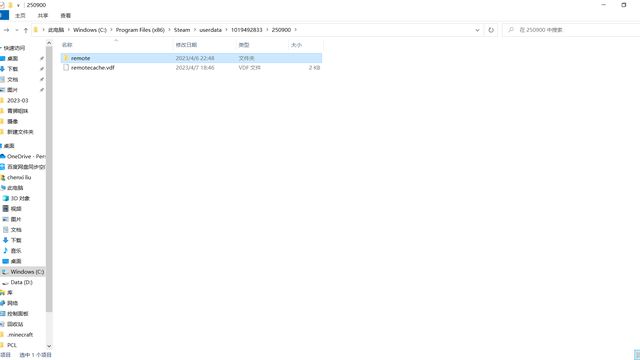Open PCL folder in sidebar

(12, 345)
